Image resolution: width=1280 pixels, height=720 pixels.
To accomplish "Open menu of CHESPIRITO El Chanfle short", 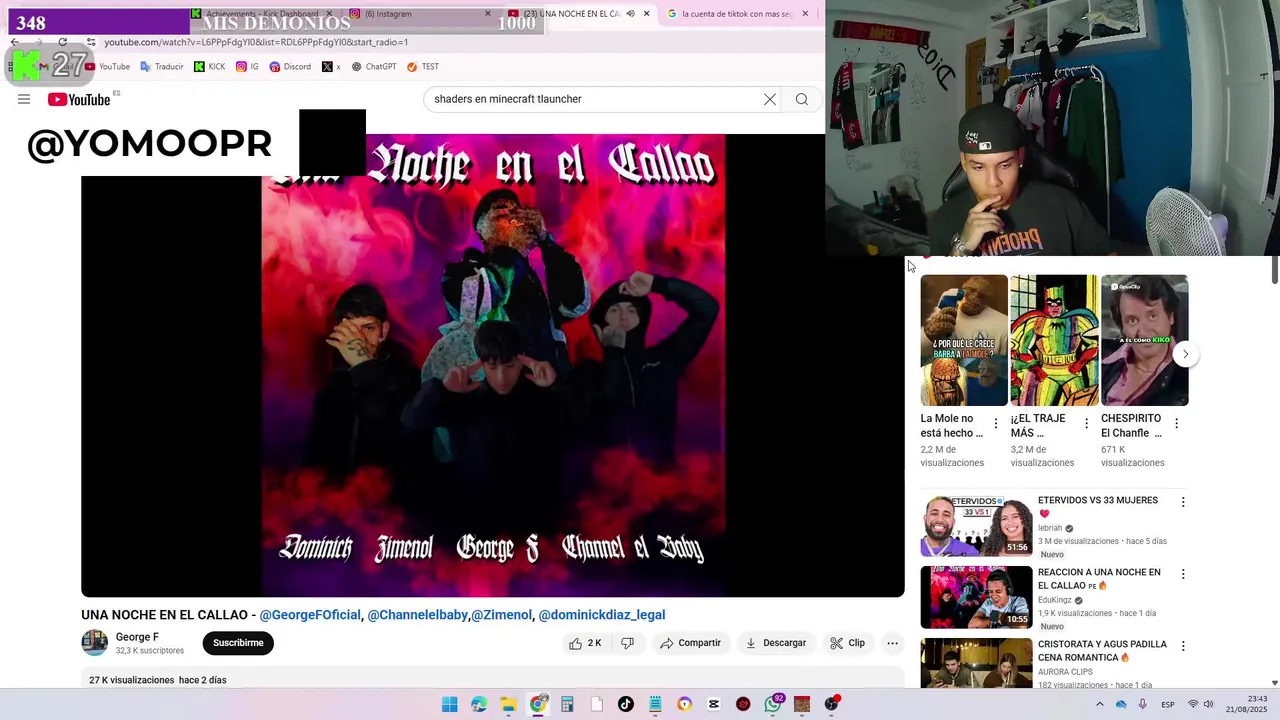I will [x=1176, y=423].
